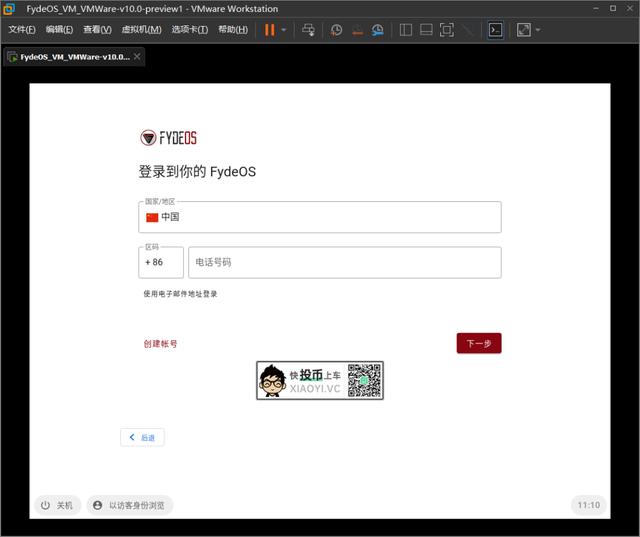Image resolution: width=640 pixels, height=537 pixels.
Task: Click the 关机 shutdown button
Action: [x=57, y=505]
